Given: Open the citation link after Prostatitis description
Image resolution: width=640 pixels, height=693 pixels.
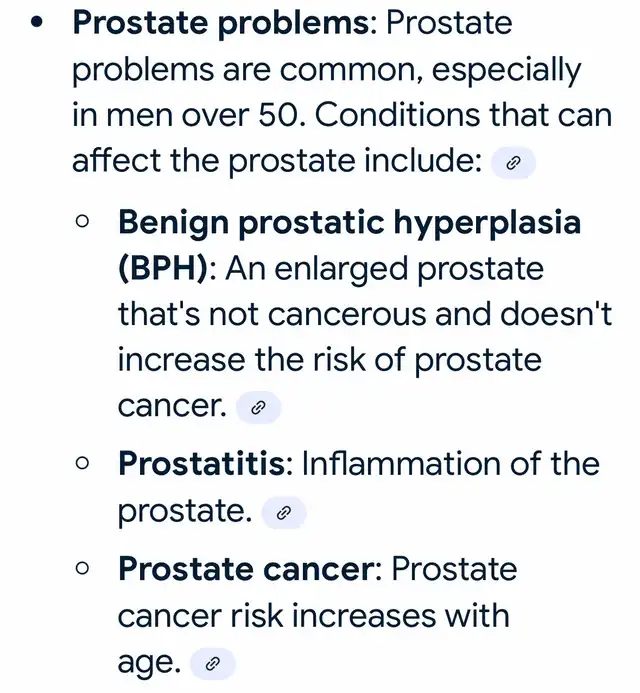Looking at the screenshot, I should pos(283,512).
